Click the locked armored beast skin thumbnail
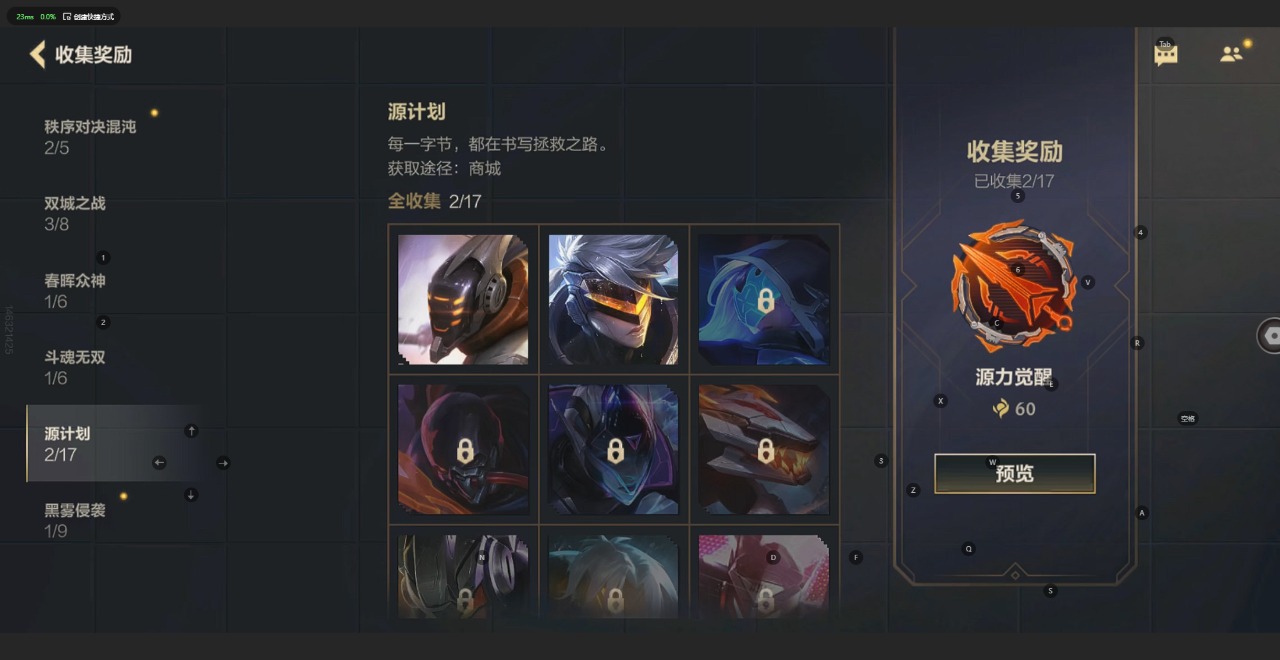Viewport: 1280px width, 660px height. point(765,450)
